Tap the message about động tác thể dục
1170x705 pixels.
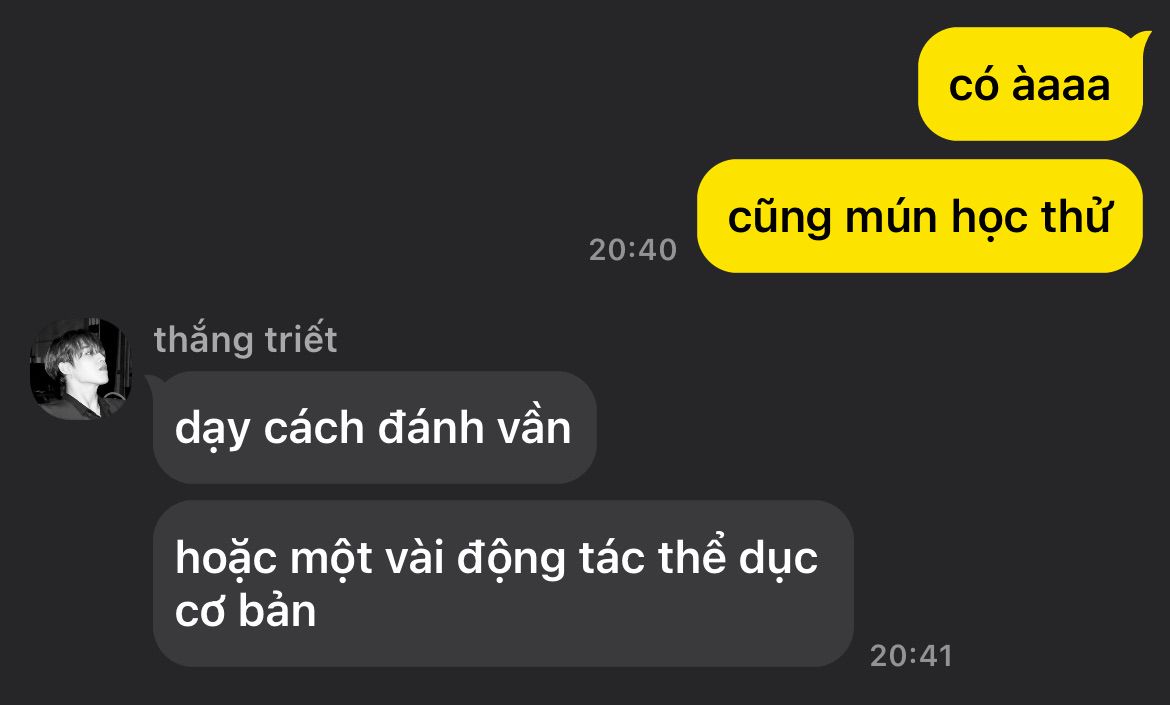click(x=503, y=583)
